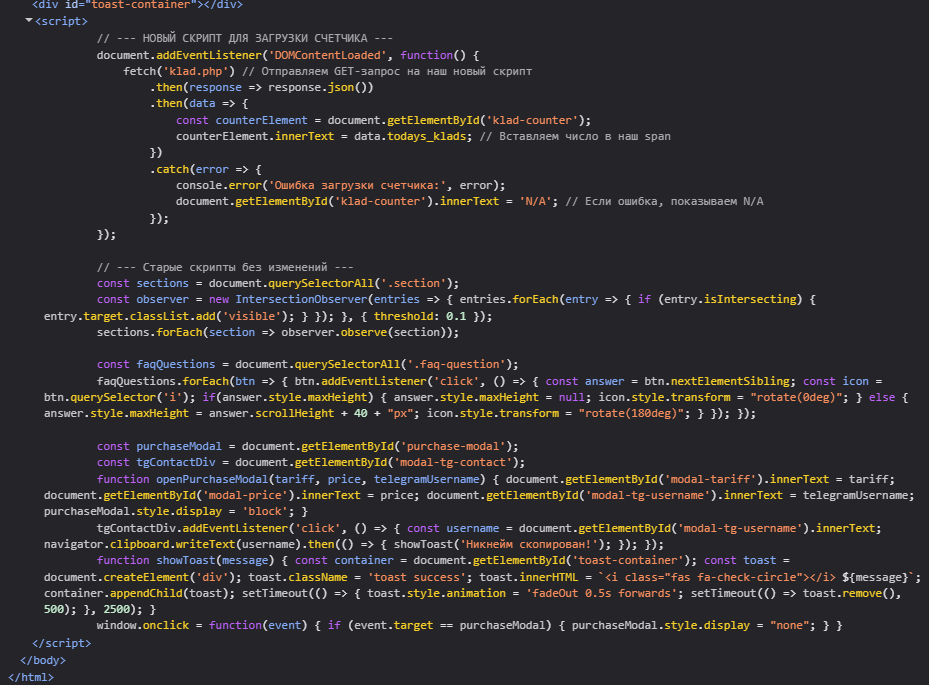This screenshot has height=685, width=929.
Task: Click the closing html tag
Action: pyautogui.click(x=31, y=677)
